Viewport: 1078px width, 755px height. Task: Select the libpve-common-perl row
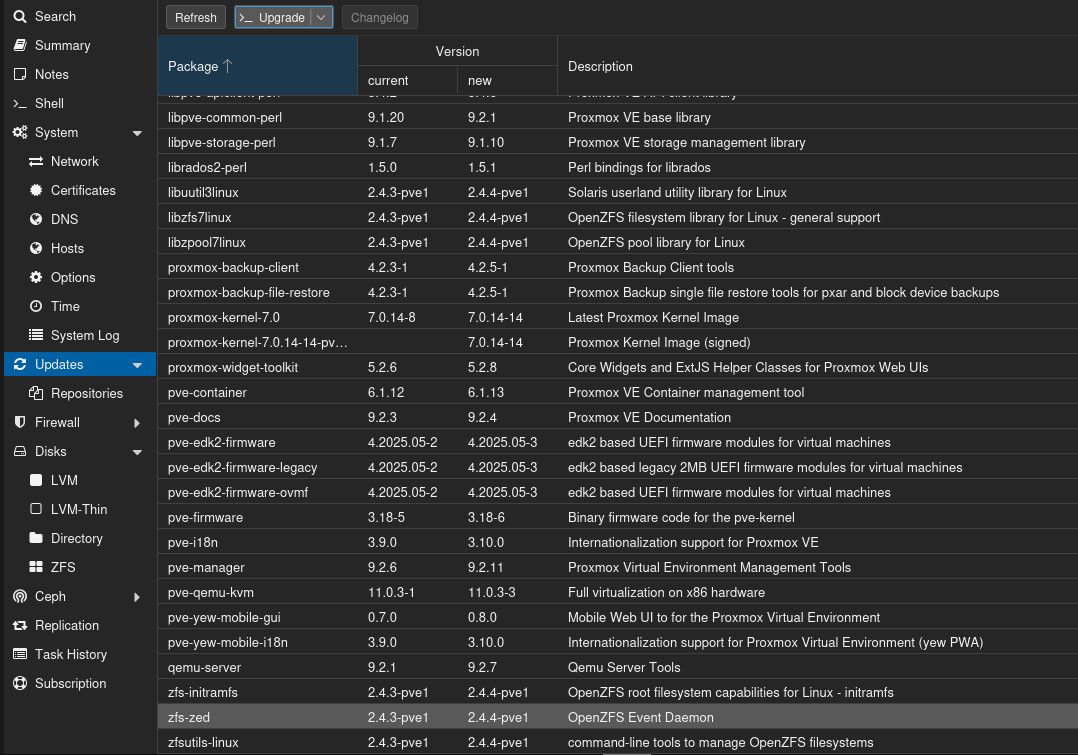617,117
